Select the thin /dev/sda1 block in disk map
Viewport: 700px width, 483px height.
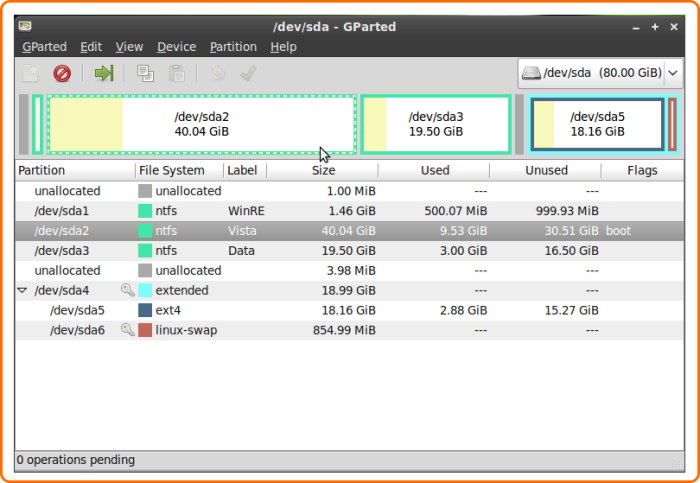38,124
